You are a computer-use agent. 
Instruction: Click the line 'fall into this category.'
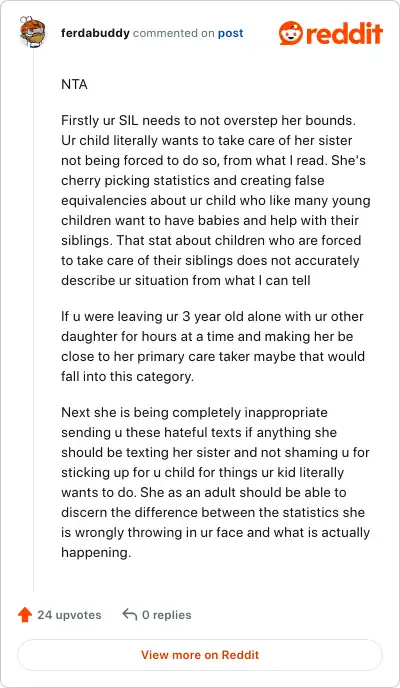coord(127,376)
